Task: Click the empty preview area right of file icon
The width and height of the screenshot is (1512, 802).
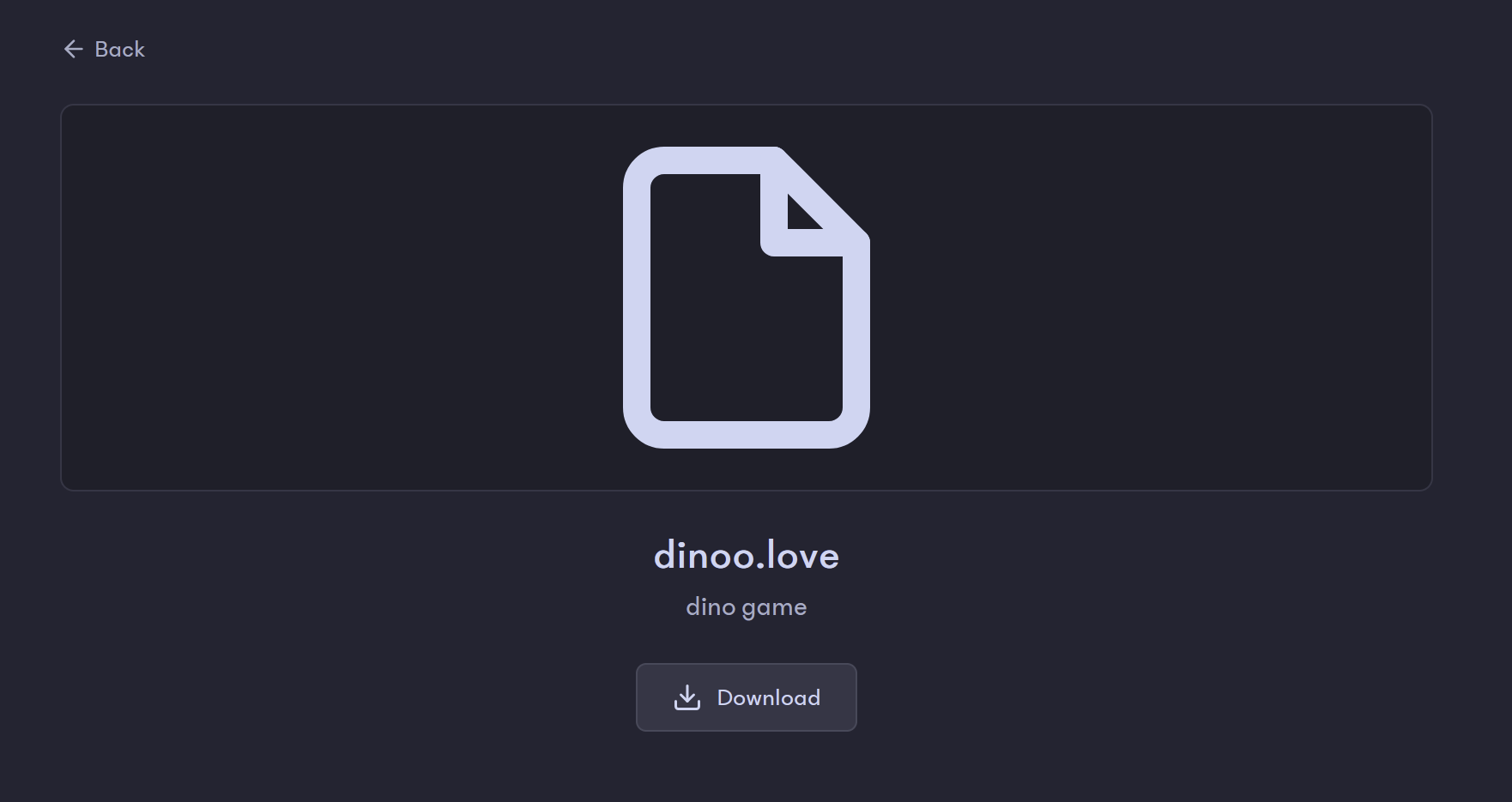Action: (x=1150, y=298)
